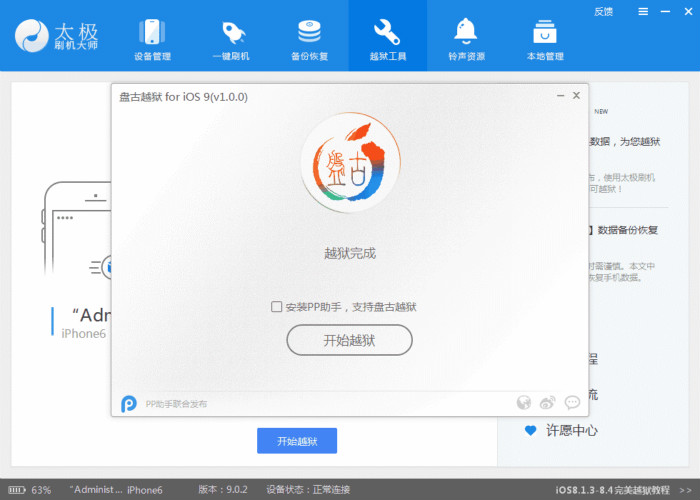Click the 设备状态：正常连接 status text

(x=308, y=490)
